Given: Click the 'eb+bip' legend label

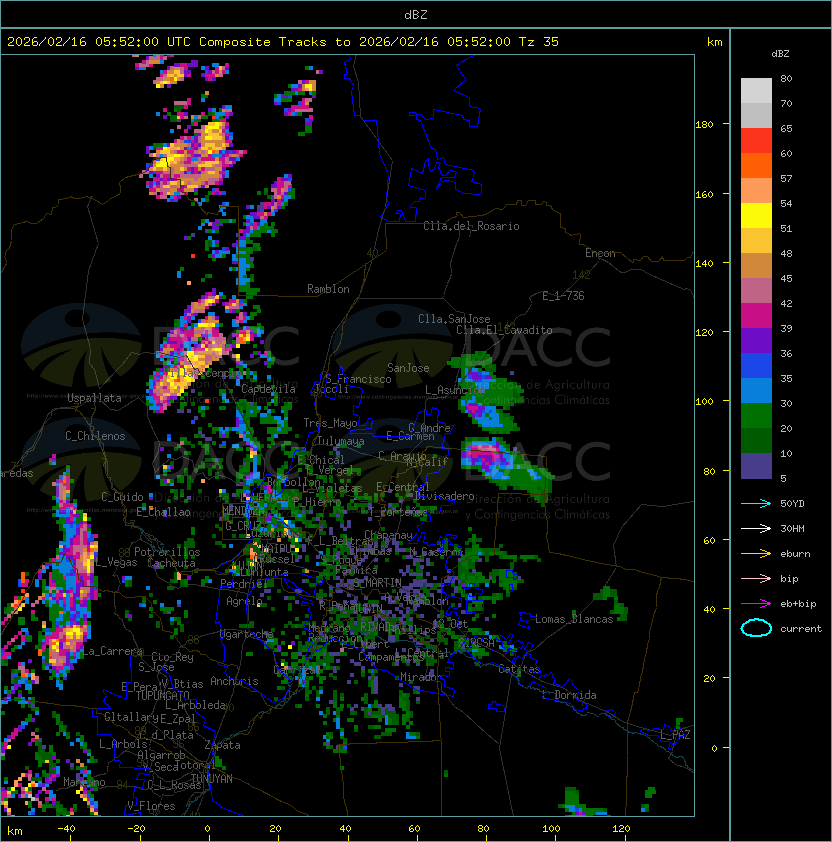Looking at the screenshot, I should point(798,604).
